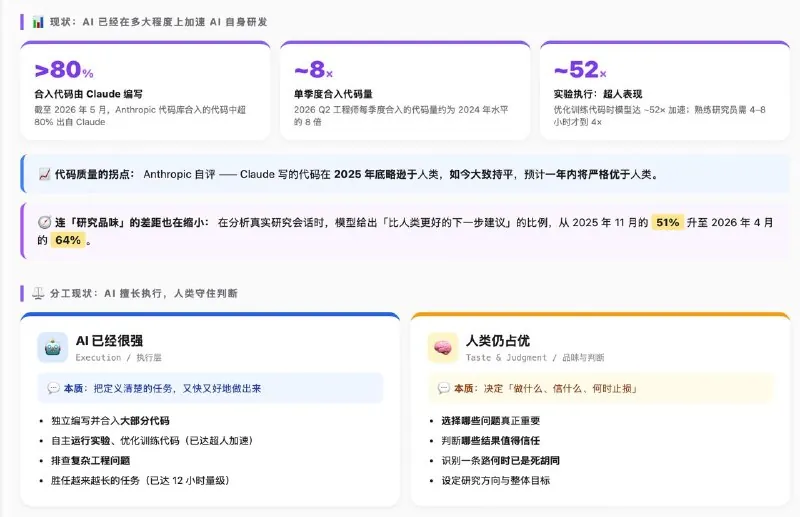Click the compass icon before 连「研究品味」
800x517 pixels.
pyautogui.click(x=44, y=223)
